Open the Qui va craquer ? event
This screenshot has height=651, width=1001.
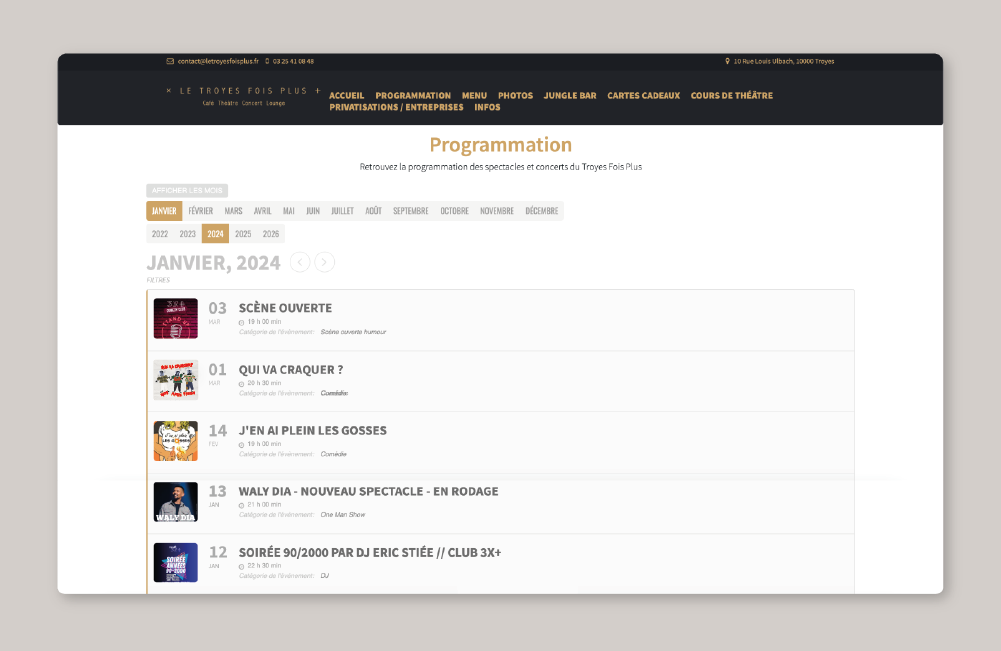(x=290, y=370)
